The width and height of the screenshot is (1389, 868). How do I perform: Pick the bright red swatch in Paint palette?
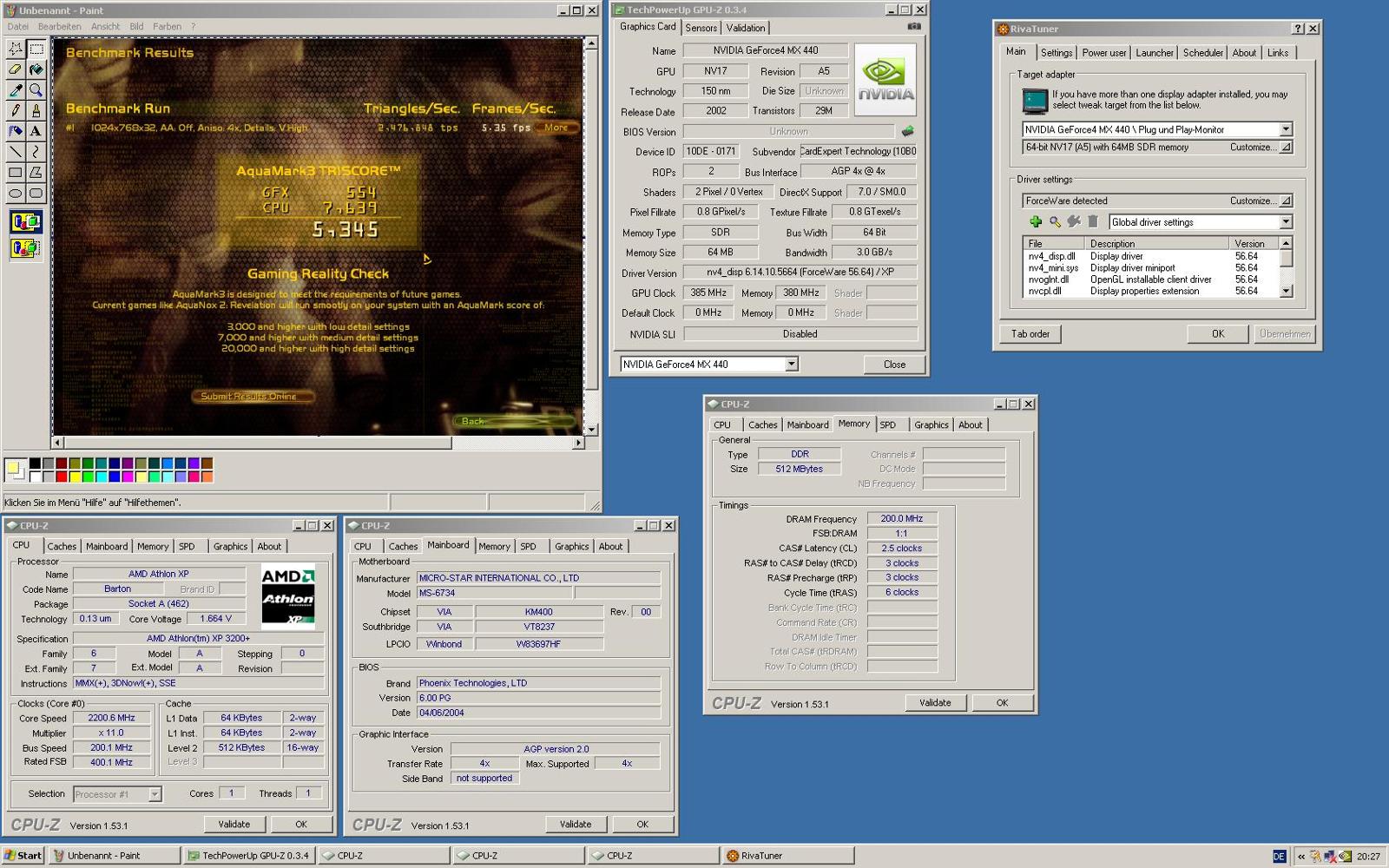click(x=61, y=477)
